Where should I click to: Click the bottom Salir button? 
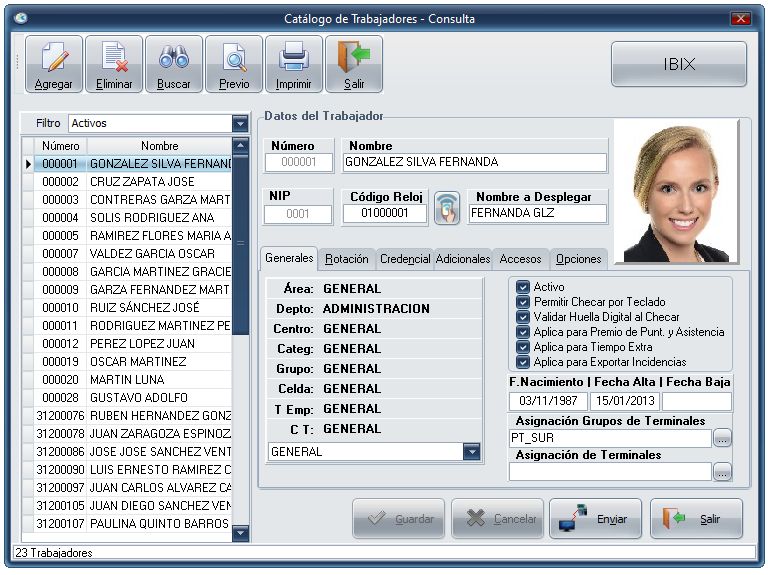coord(696,519)
